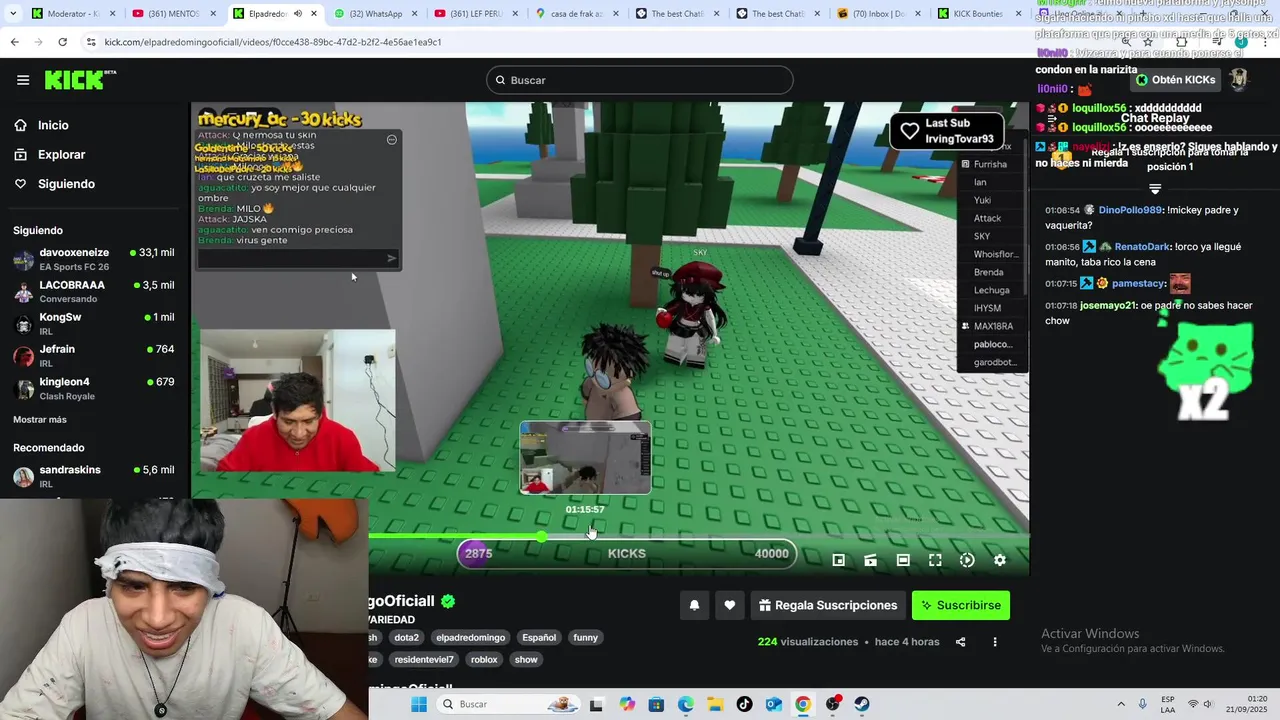The height and width of the screenshot is (720, 1280).
Task: Click the elpadredomingo tag
Action: coord(471,637)
